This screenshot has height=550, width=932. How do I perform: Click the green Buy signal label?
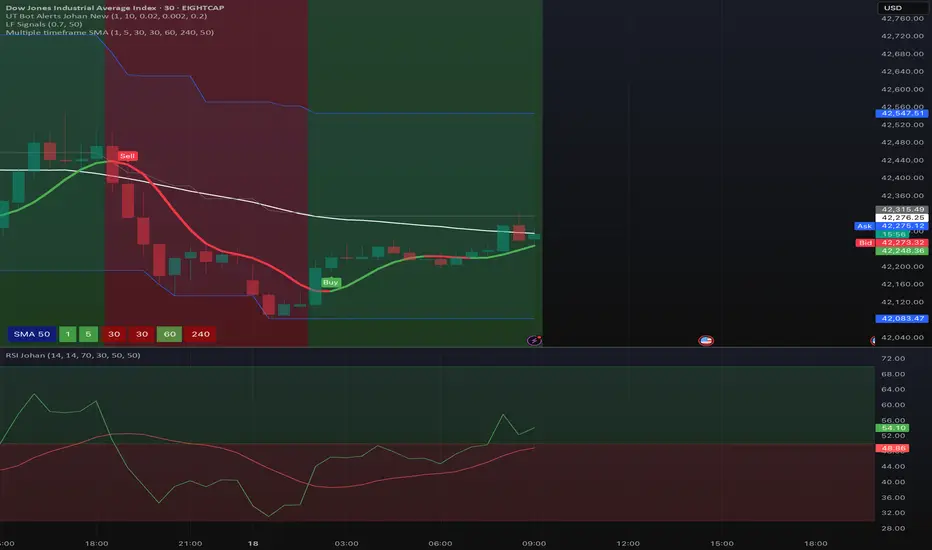click(x=330, y=282)
